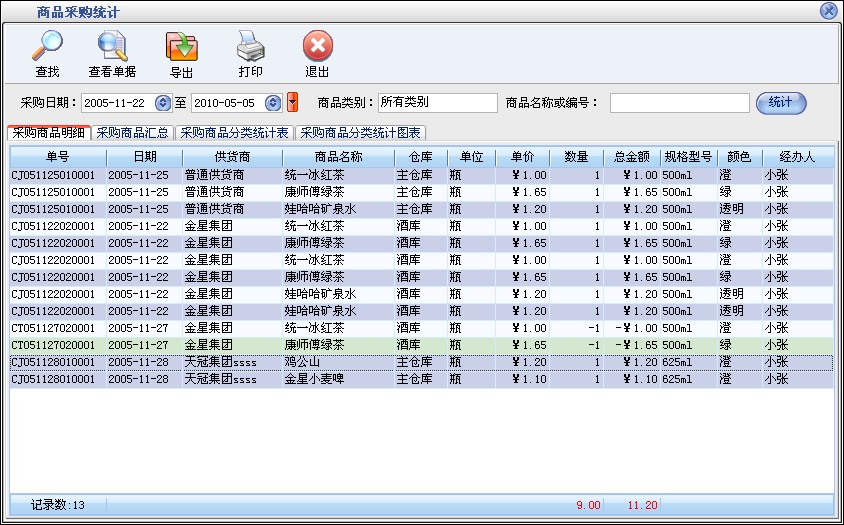Click the 导出 (Export) toolbar icon
Viewport: 844px width, 525px height.
pos(181,48)
